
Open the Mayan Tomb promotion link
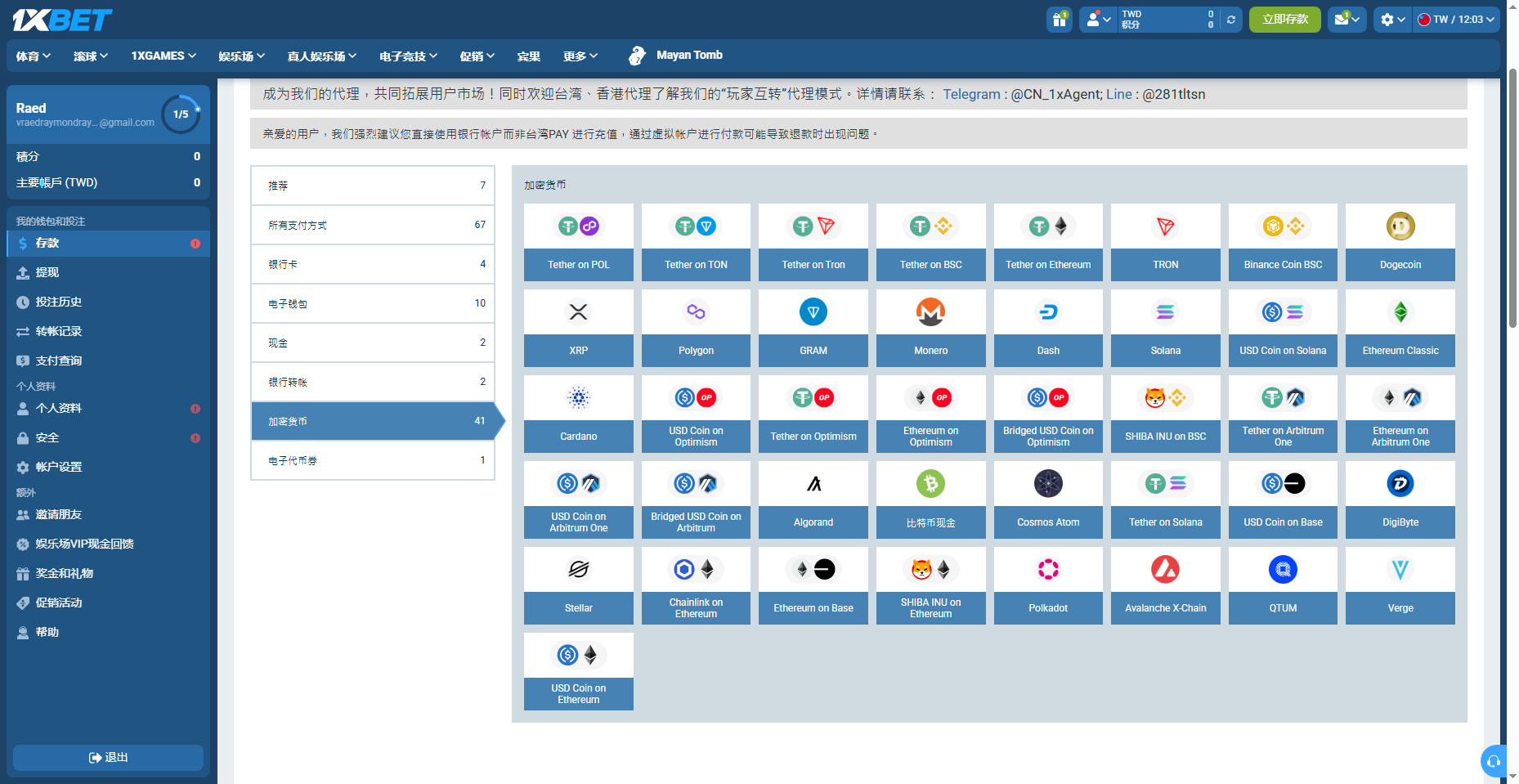(675, 56)
